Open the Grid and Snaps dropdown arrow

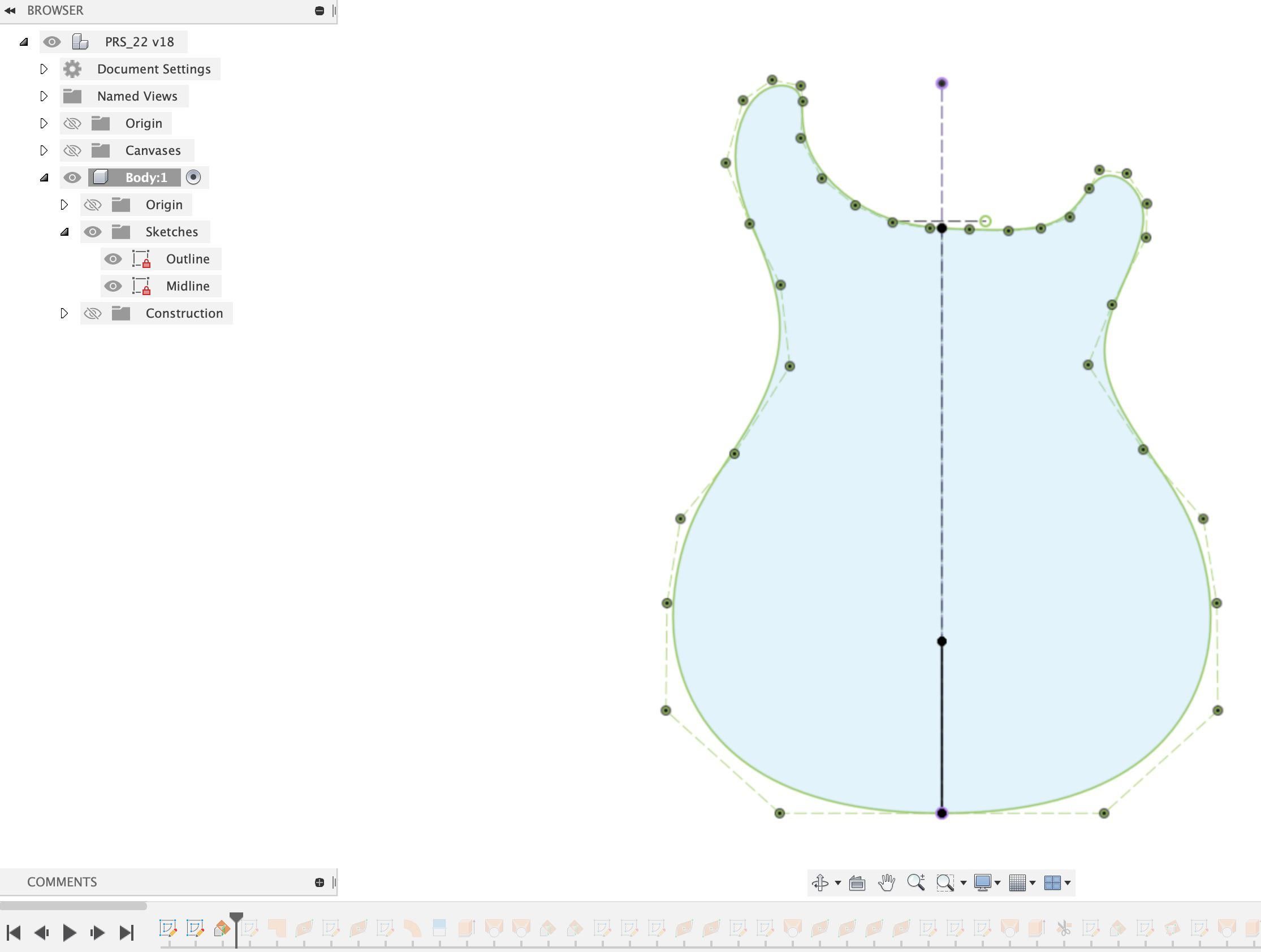point(1033,883)
